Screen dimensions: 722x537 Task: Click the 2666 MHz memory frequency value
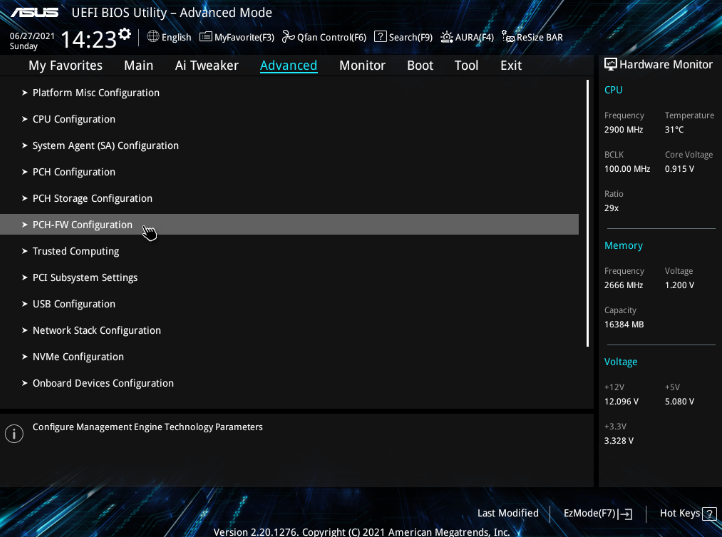pyautogui.click(x=623, y=285)
